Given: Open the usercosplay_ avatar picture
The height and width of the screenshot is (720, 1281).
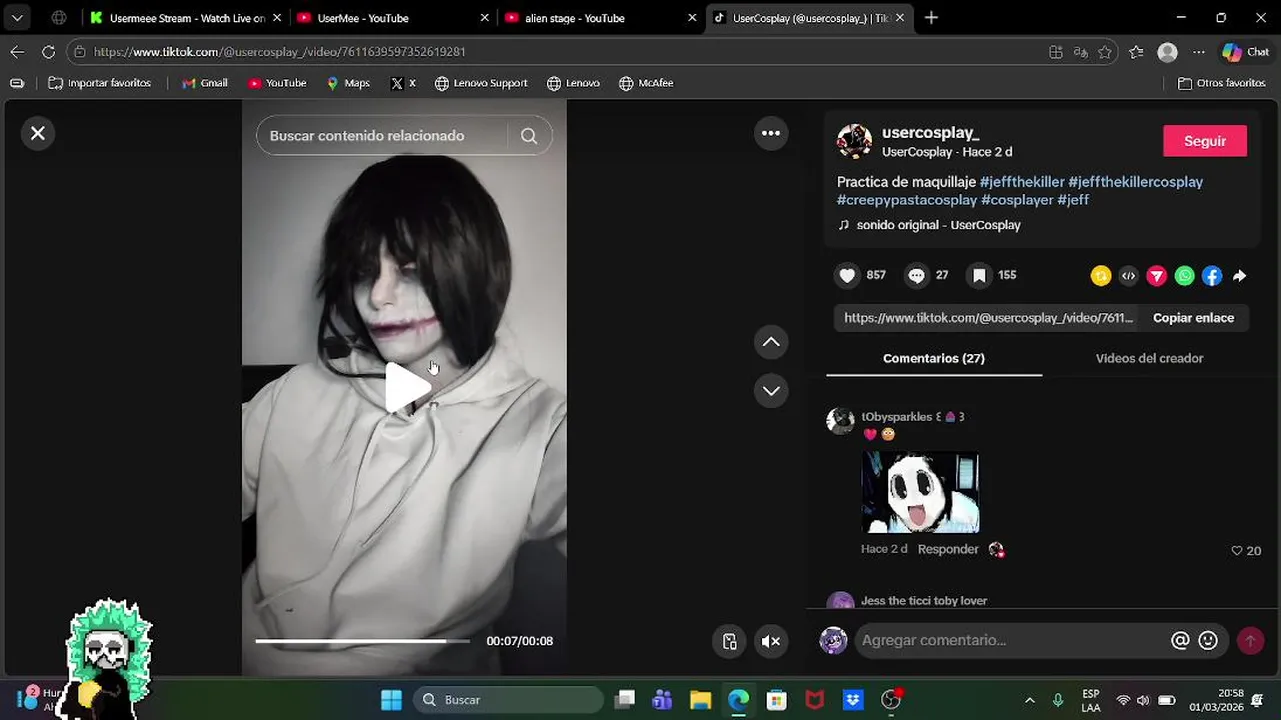Looking at the screenshot, I should pyautogui.click(x=854, y=142).
